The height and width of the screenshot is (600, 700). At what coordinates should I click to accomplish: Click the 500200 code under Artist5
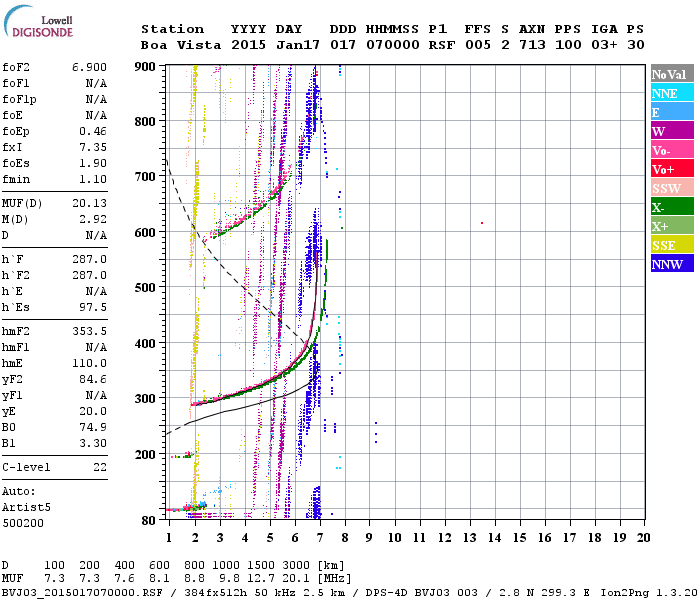[23, 523]
